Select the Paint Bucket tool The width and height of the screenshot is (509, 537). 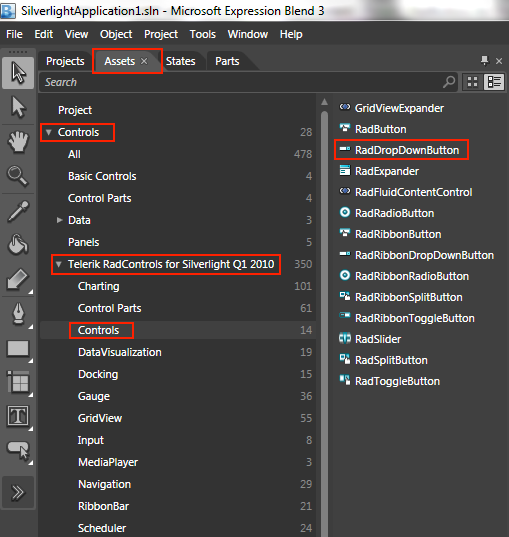(x=18, y=245)
